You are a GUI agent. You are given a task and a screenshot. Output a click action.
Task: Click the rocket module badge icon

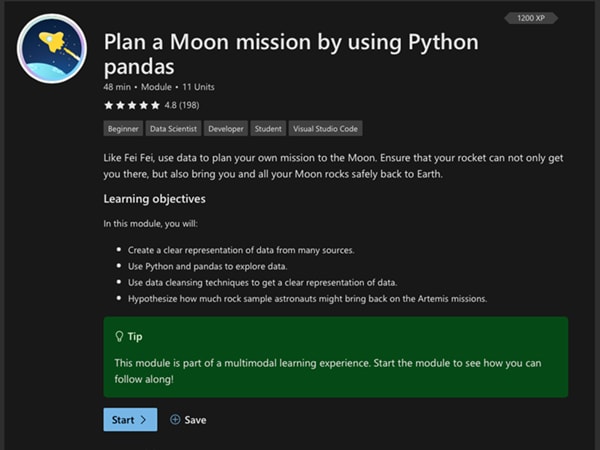point(50,49)
